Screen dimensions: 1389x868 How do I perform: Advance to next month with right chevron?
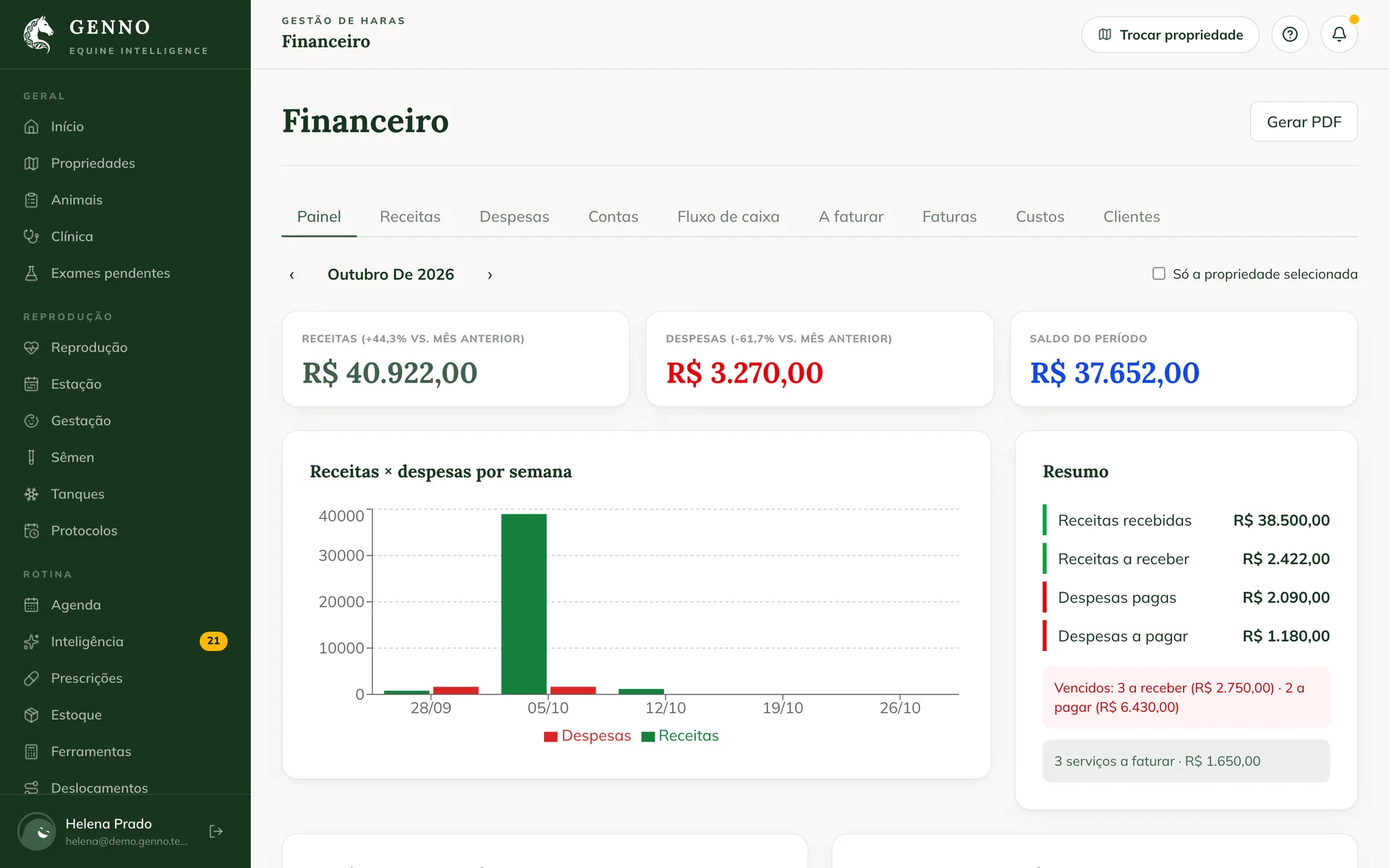490,275
